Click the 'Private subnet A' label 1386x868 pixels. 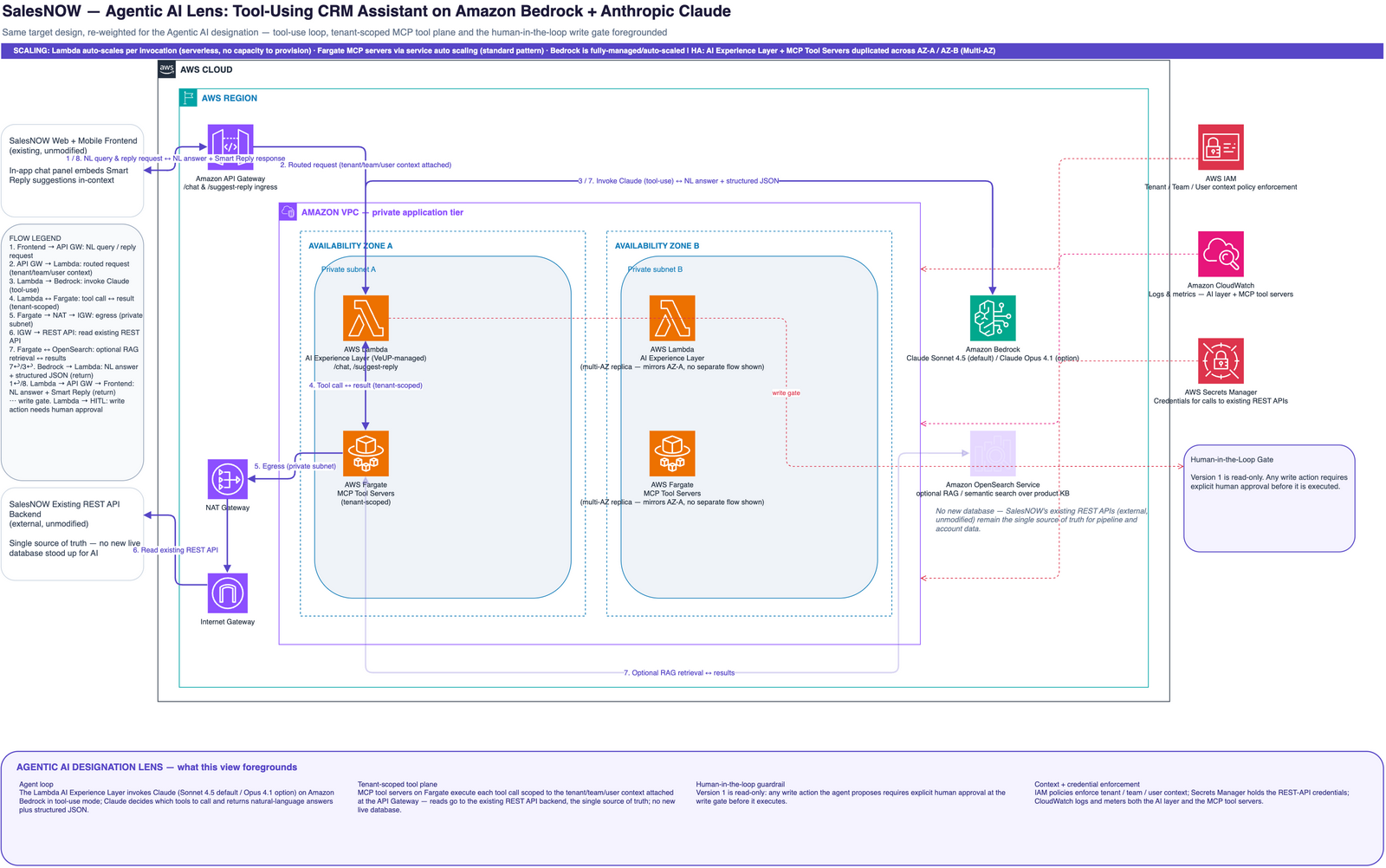pyautogui.click(x=349, y=269)
